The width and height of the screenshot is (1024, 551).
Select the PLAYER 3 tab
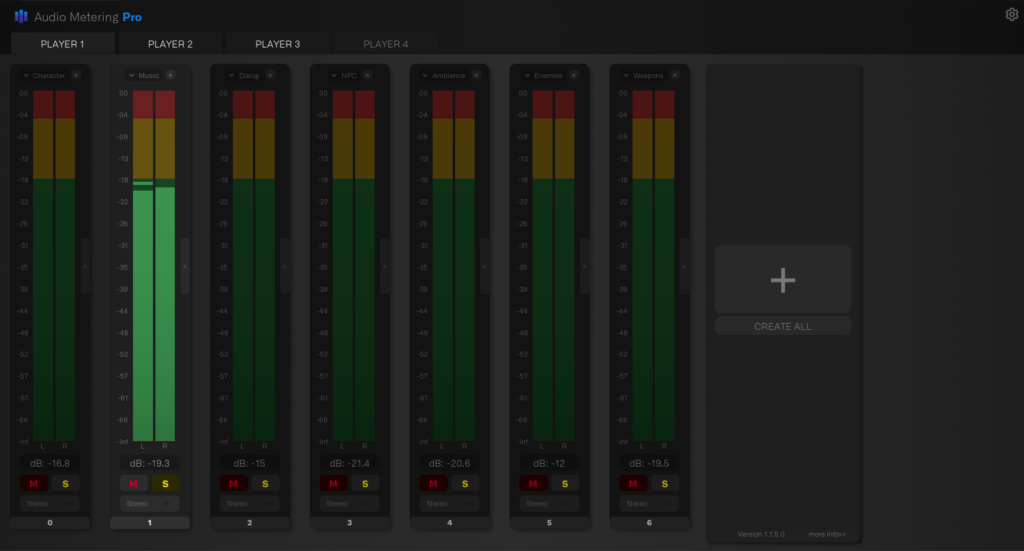click(277, 44)
